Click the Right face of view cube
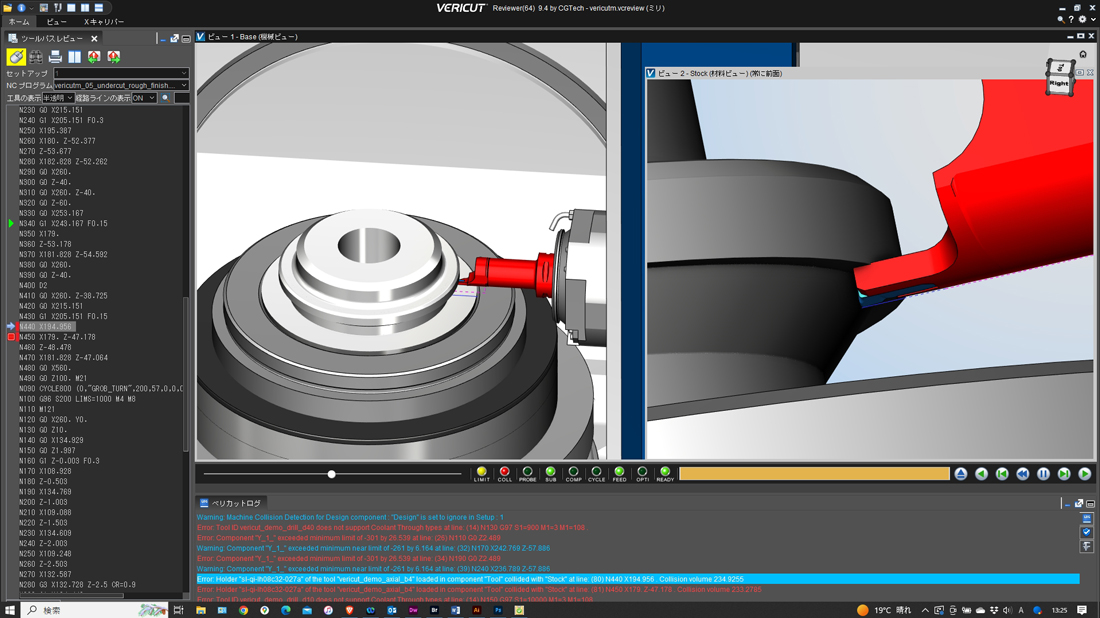The image size is (1100, 618). (x=1059, y=83)
